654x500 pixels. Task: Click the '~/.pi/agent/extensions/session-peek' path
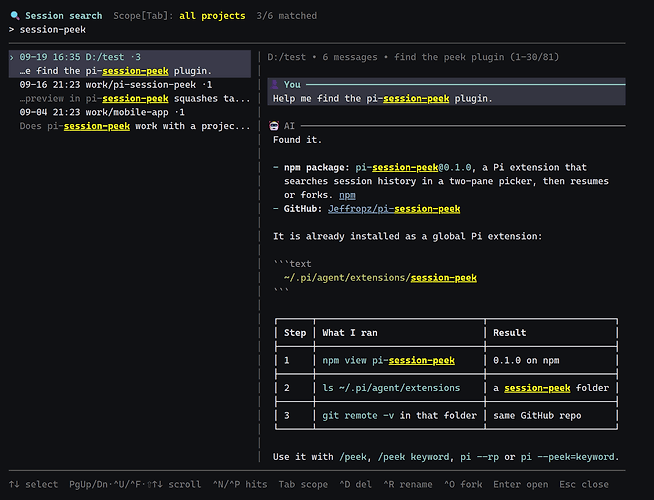380,278
